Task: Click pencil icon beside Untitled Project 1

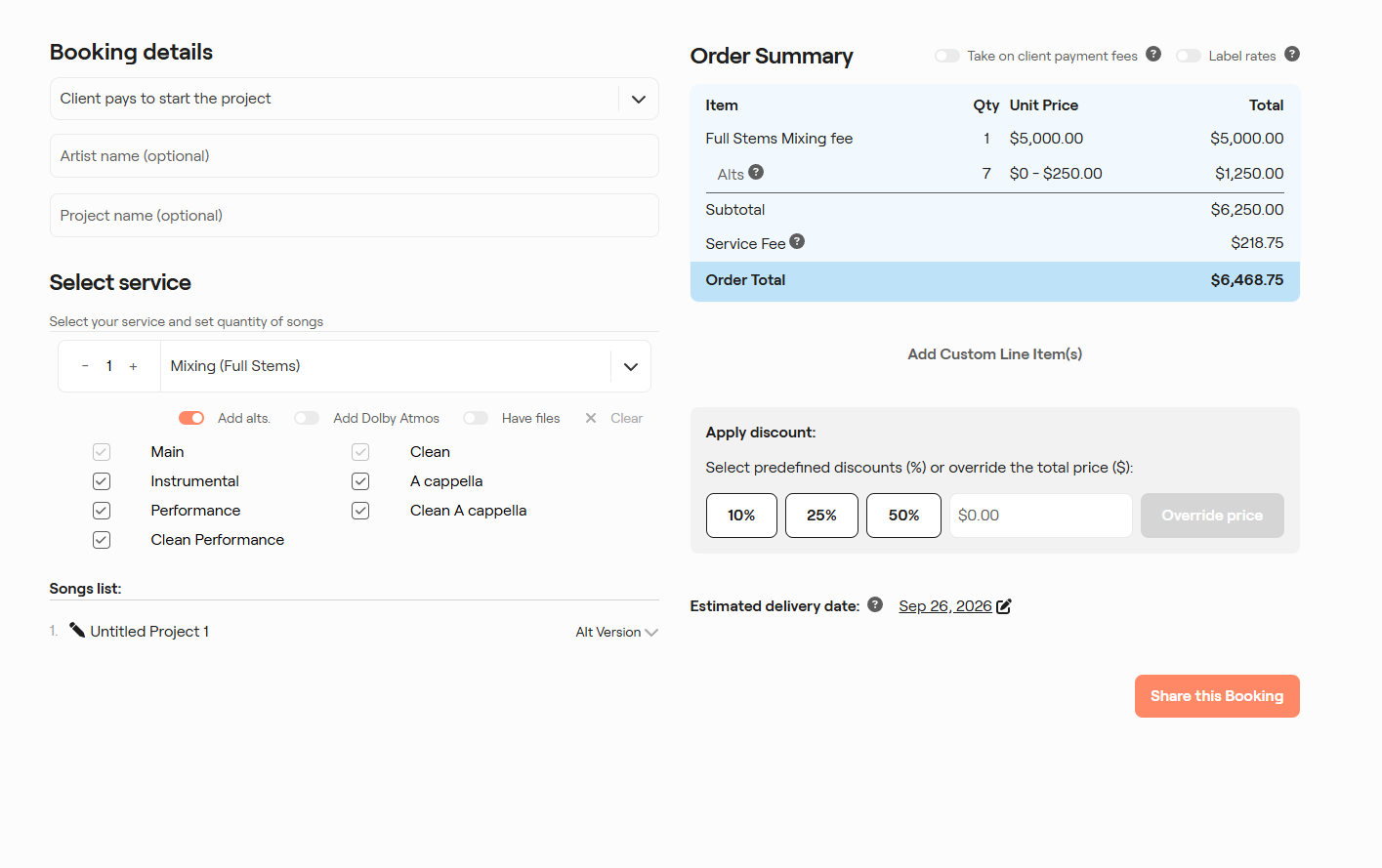Action: (x=77, y=630)
